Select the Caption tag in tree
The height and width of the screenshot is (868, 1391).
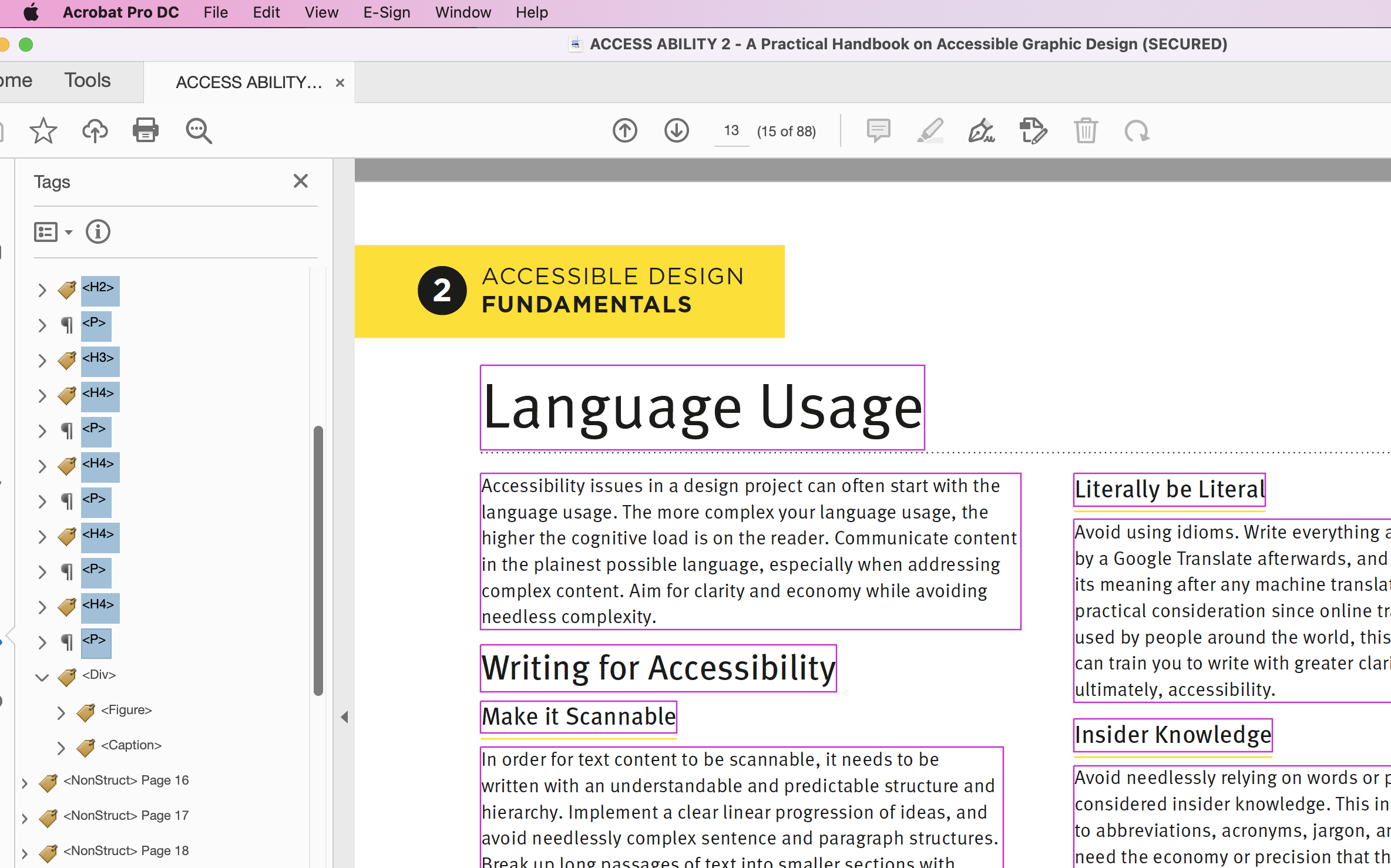coord(131,745)
